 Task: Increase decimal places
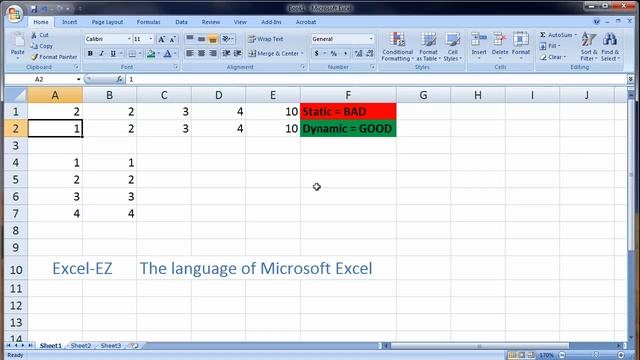click(x=358, y=53)
